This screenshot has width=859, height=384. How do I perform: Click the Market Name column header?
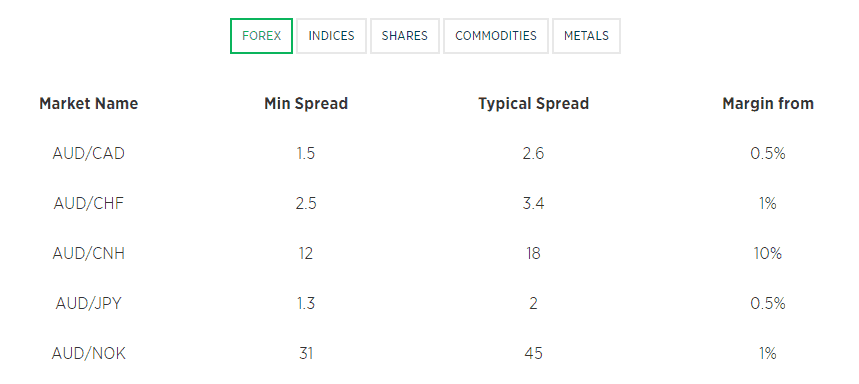point(89,104)
